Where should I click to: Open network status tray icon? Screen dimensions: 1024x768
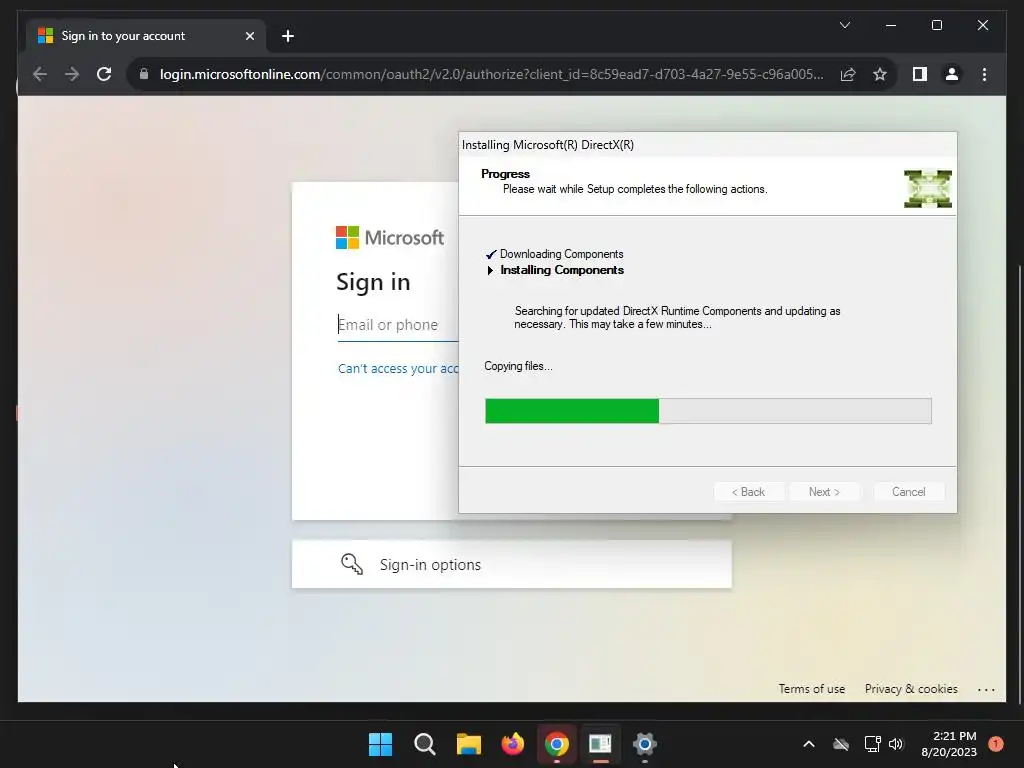872,744
